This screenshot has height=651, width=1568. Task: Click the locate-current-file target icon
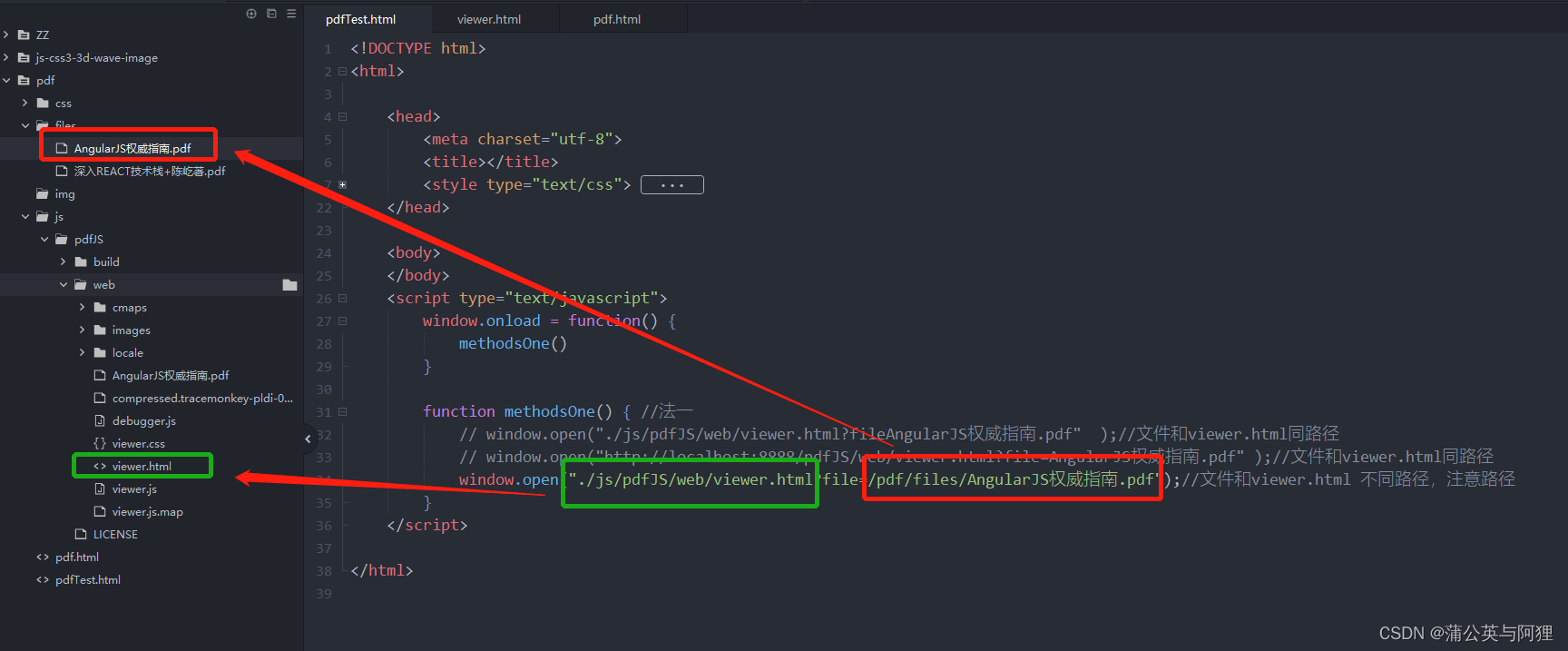point(251,14)
